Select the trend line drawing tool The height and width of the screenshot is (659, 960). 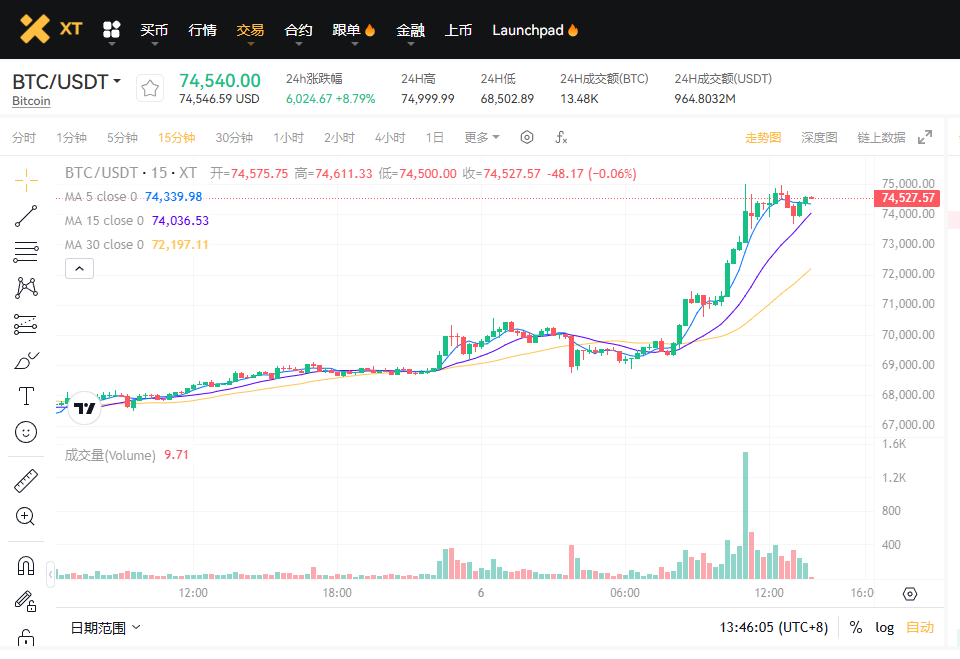(25, 216)
